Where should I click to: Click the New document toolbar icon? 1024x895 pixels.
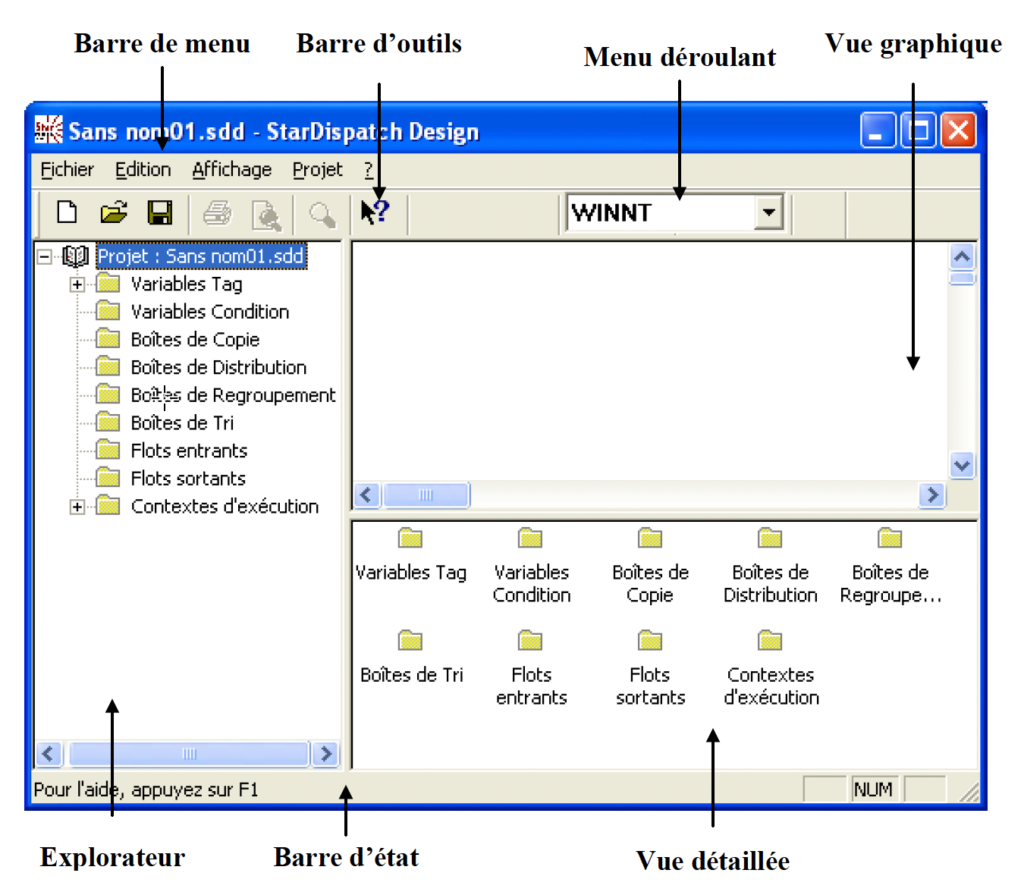pos(66,213)
